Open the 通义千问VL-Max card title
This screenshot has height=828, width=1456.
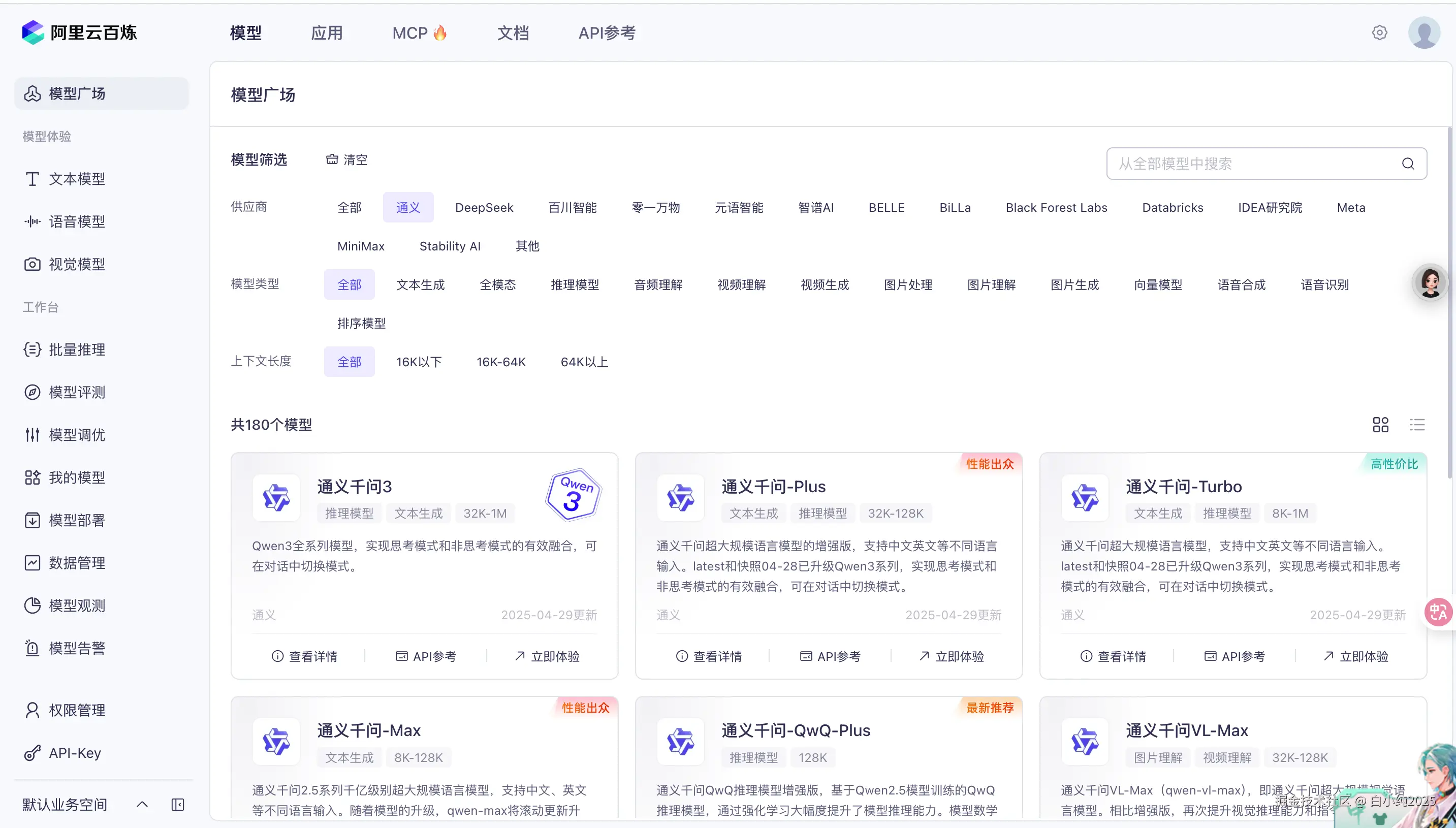coord(1187,730)
